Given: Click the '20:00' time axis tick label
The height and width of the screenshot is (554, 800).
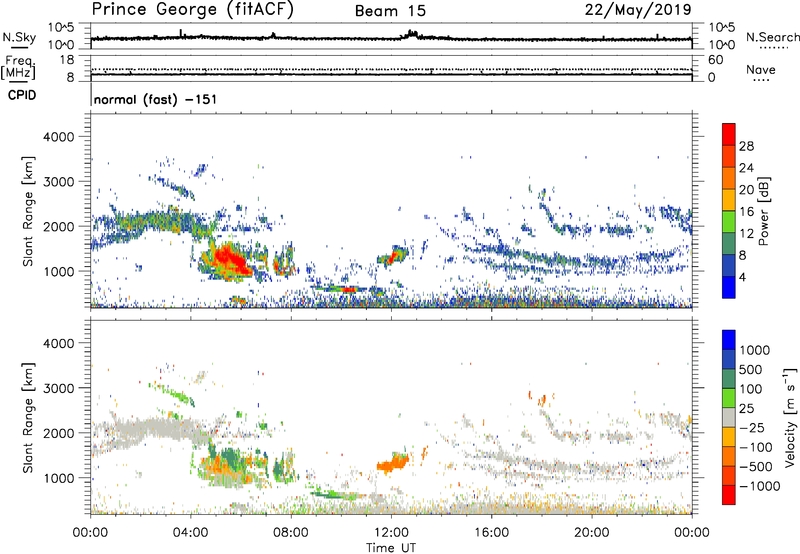Looking at the screenshot, I should [592, 533].
